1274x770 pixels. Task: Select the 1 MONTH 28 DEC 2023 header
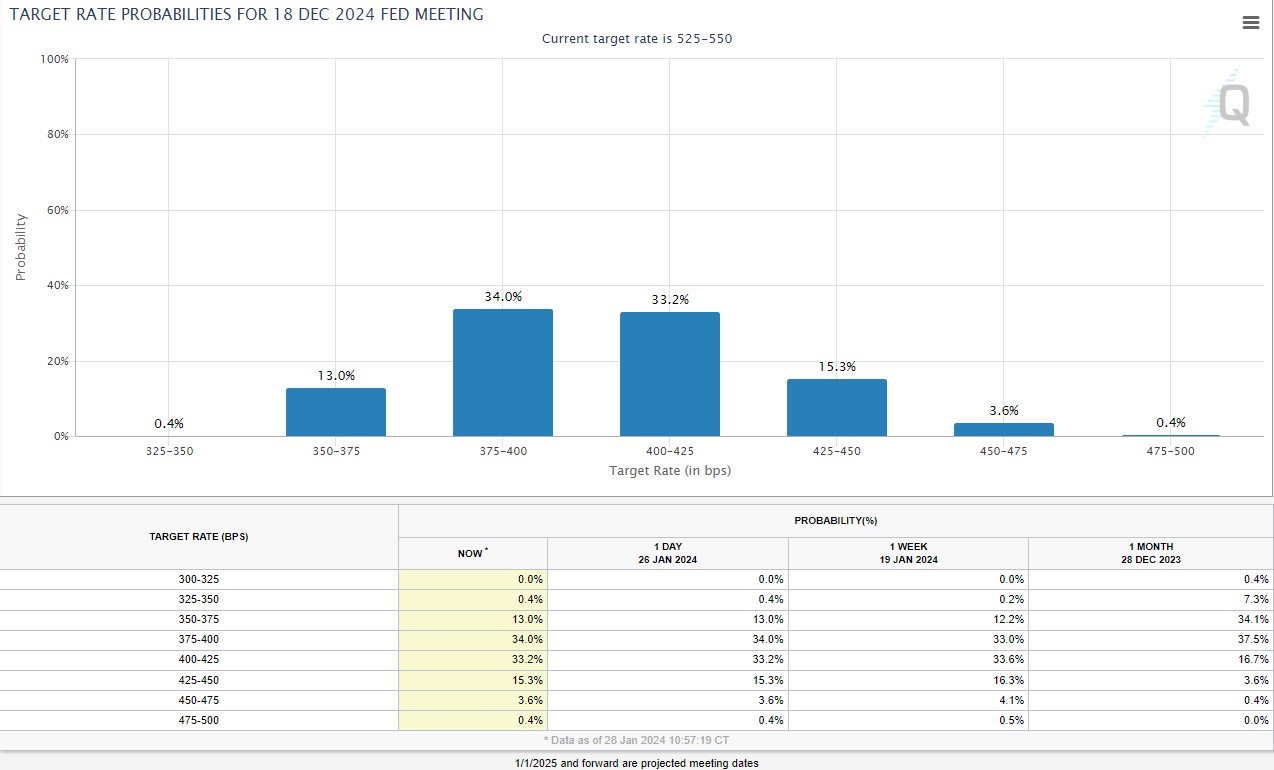click(x=1150, y=553)
